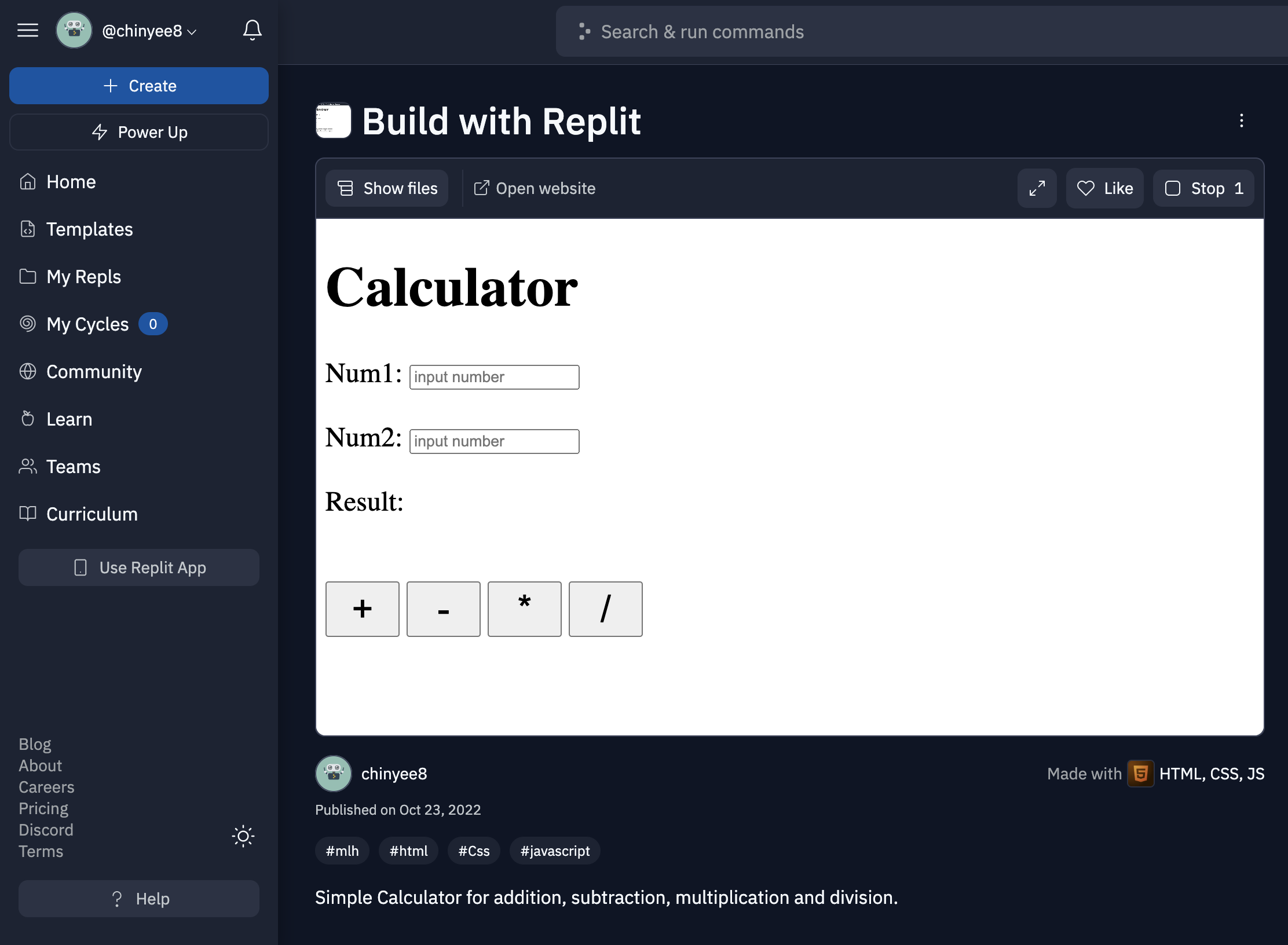Open the Community section
Screen dimensions: 1288x945
(94, 372)
